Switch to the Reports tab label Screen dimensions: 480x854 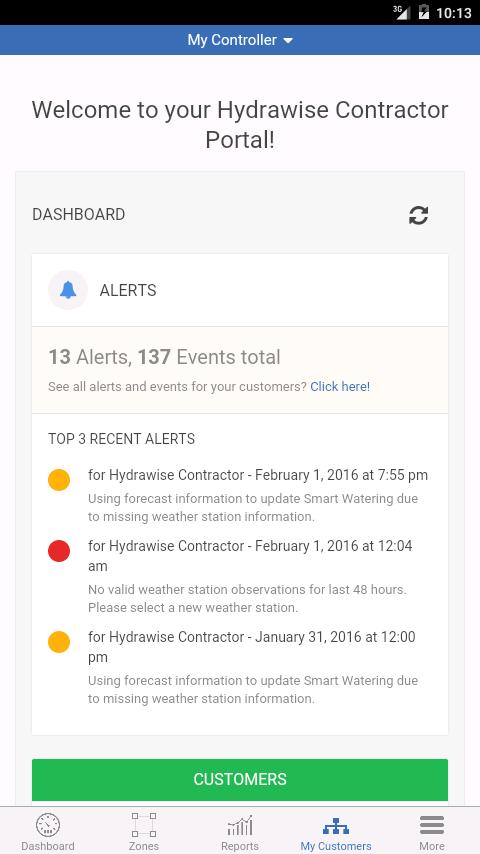pos(240,846)
